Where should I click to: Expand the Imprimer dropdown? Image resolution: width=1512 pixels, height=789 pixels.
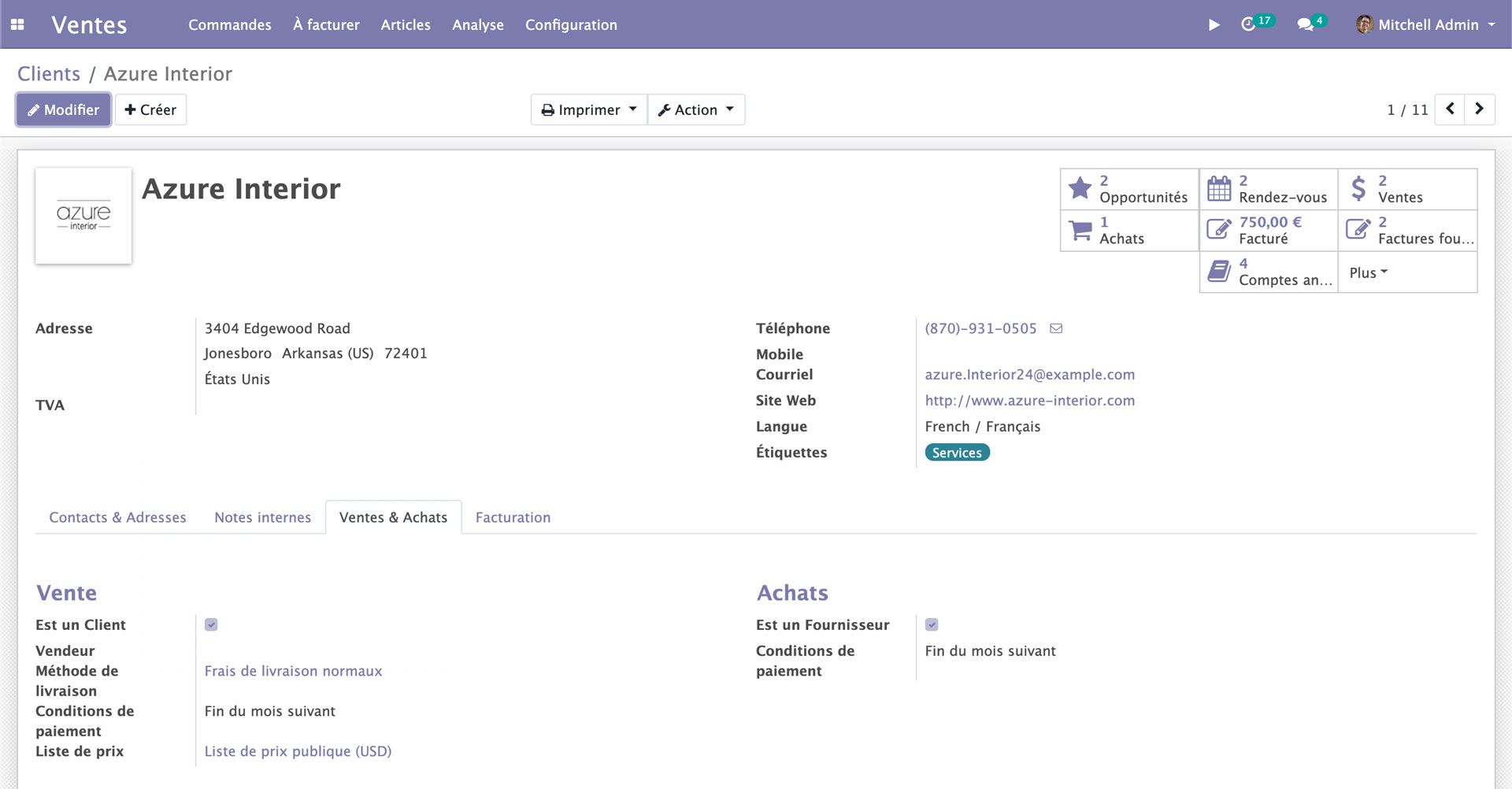coord(588,109)
